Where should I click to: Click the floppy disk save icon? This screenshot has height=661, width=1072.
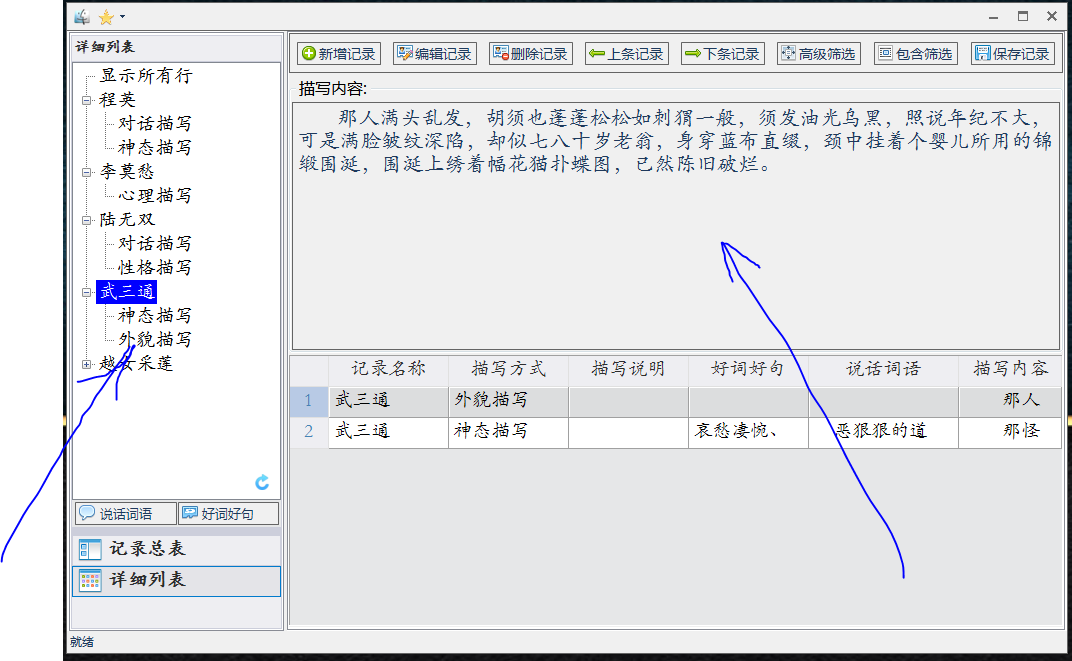click(983, 53)
